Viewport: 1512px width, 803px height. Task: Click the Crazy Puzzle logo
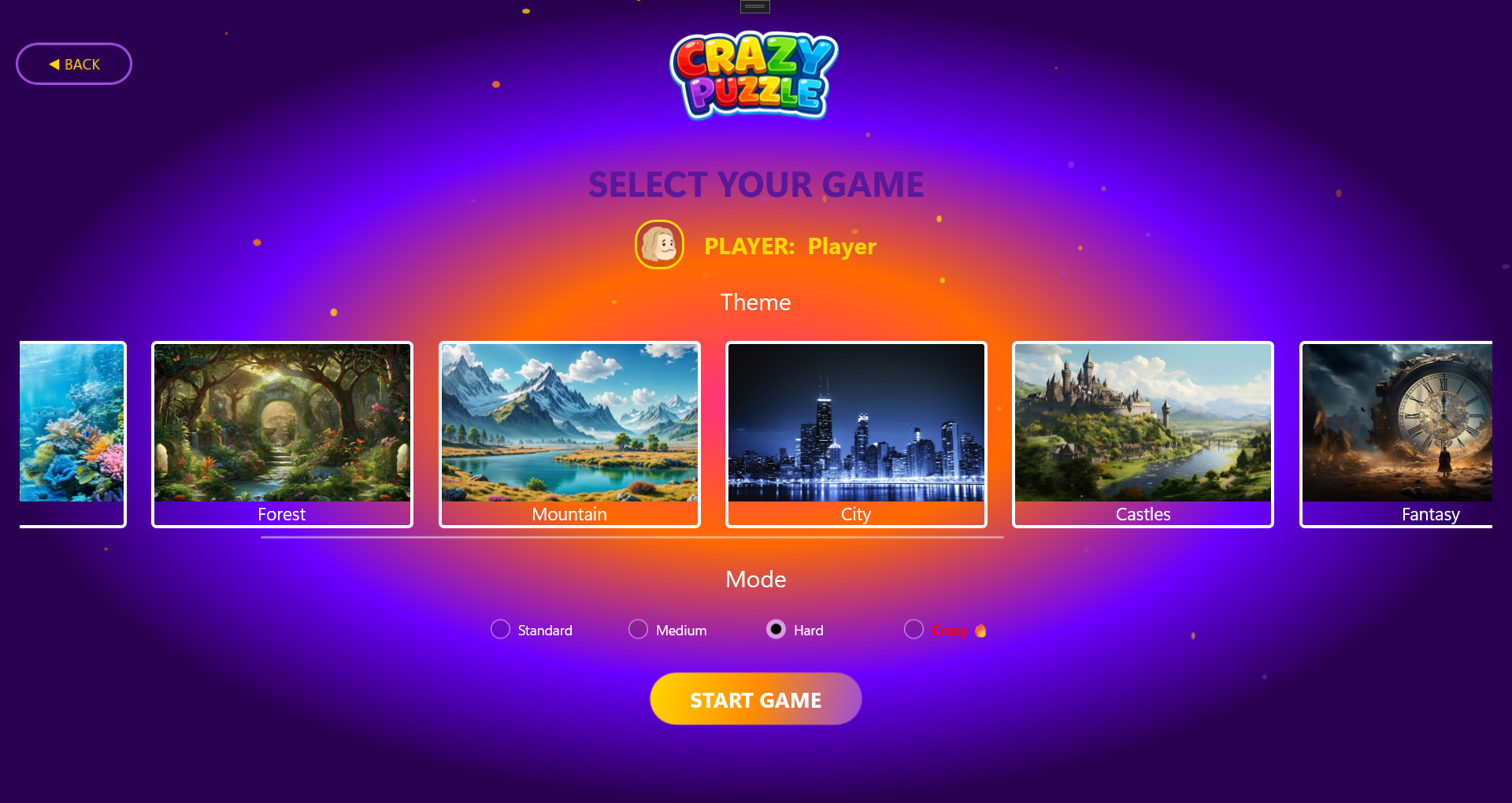coord(754,76)
